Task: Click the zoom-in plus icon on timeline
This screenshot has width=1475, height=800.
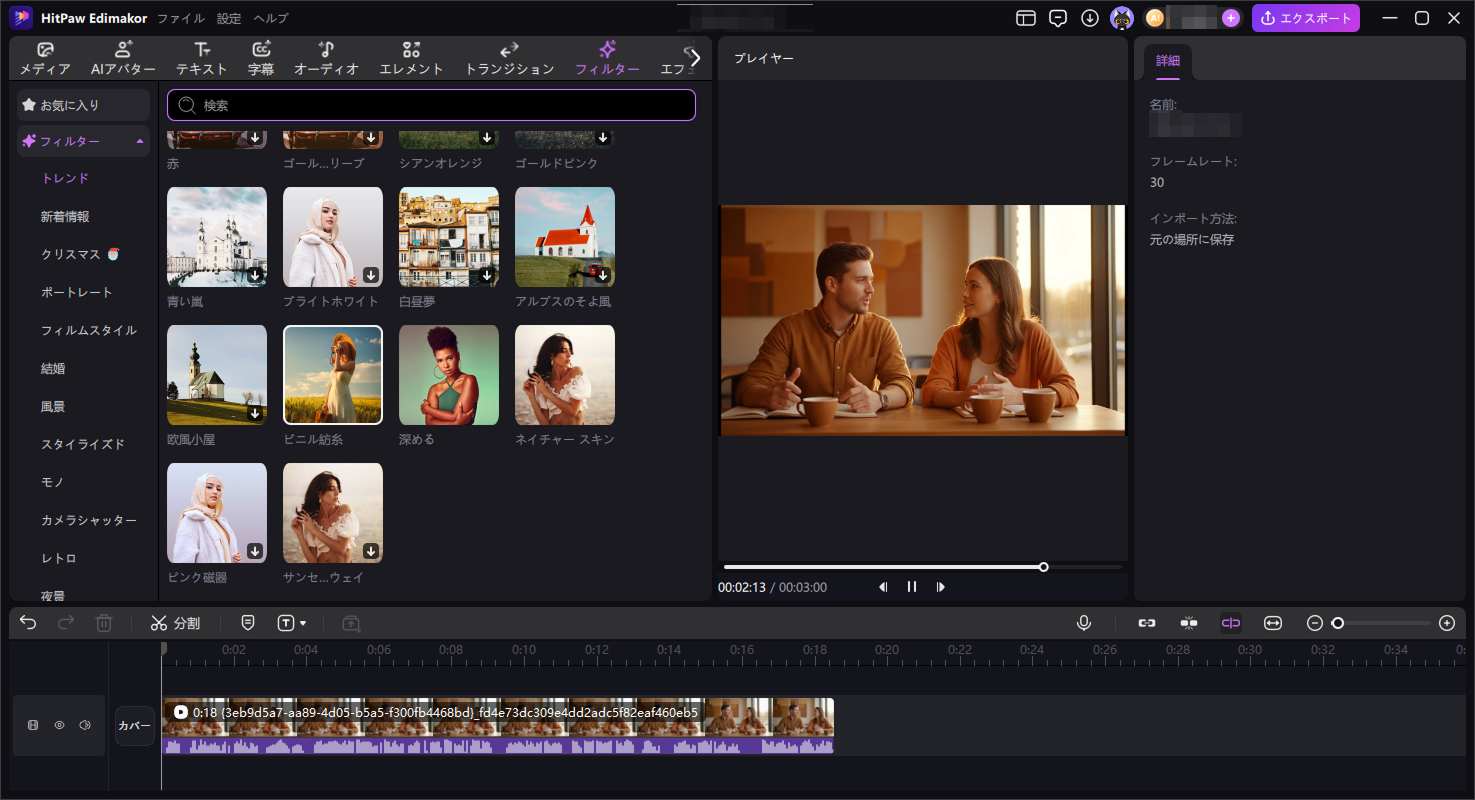Action: (1446, 623)
